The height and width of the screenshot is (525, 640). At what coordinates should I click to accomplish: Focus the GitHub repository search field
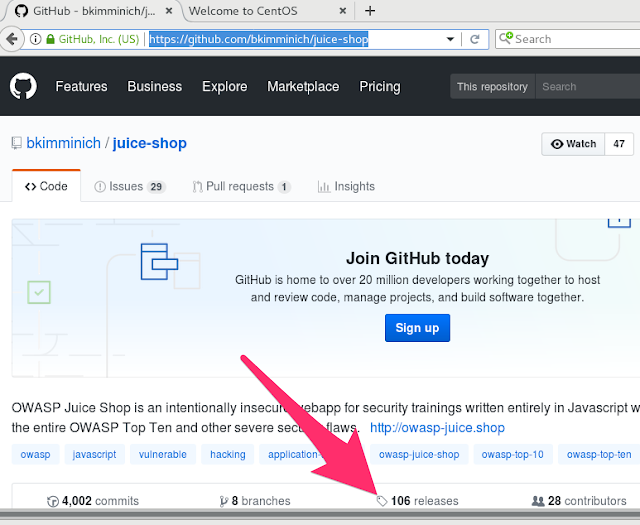588,87
